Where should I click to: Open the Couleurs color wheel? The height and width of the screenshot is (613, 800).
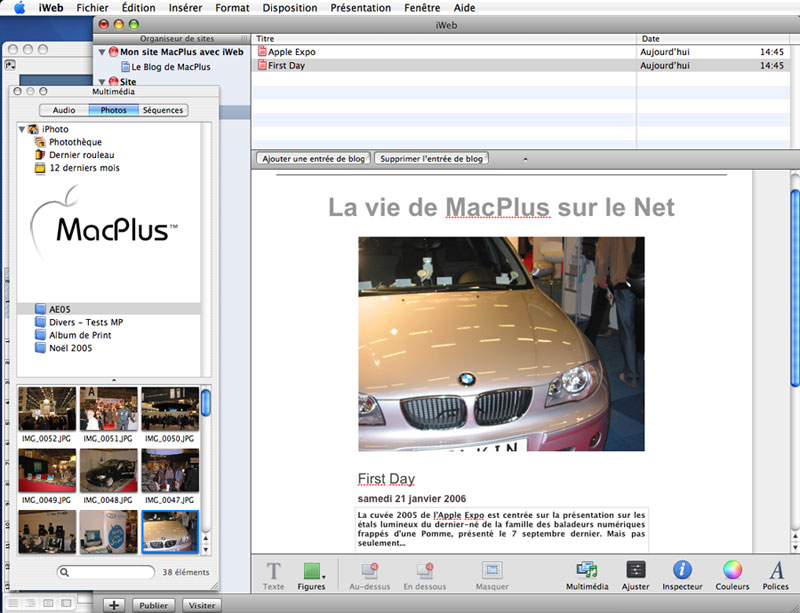tap(732, 576)
